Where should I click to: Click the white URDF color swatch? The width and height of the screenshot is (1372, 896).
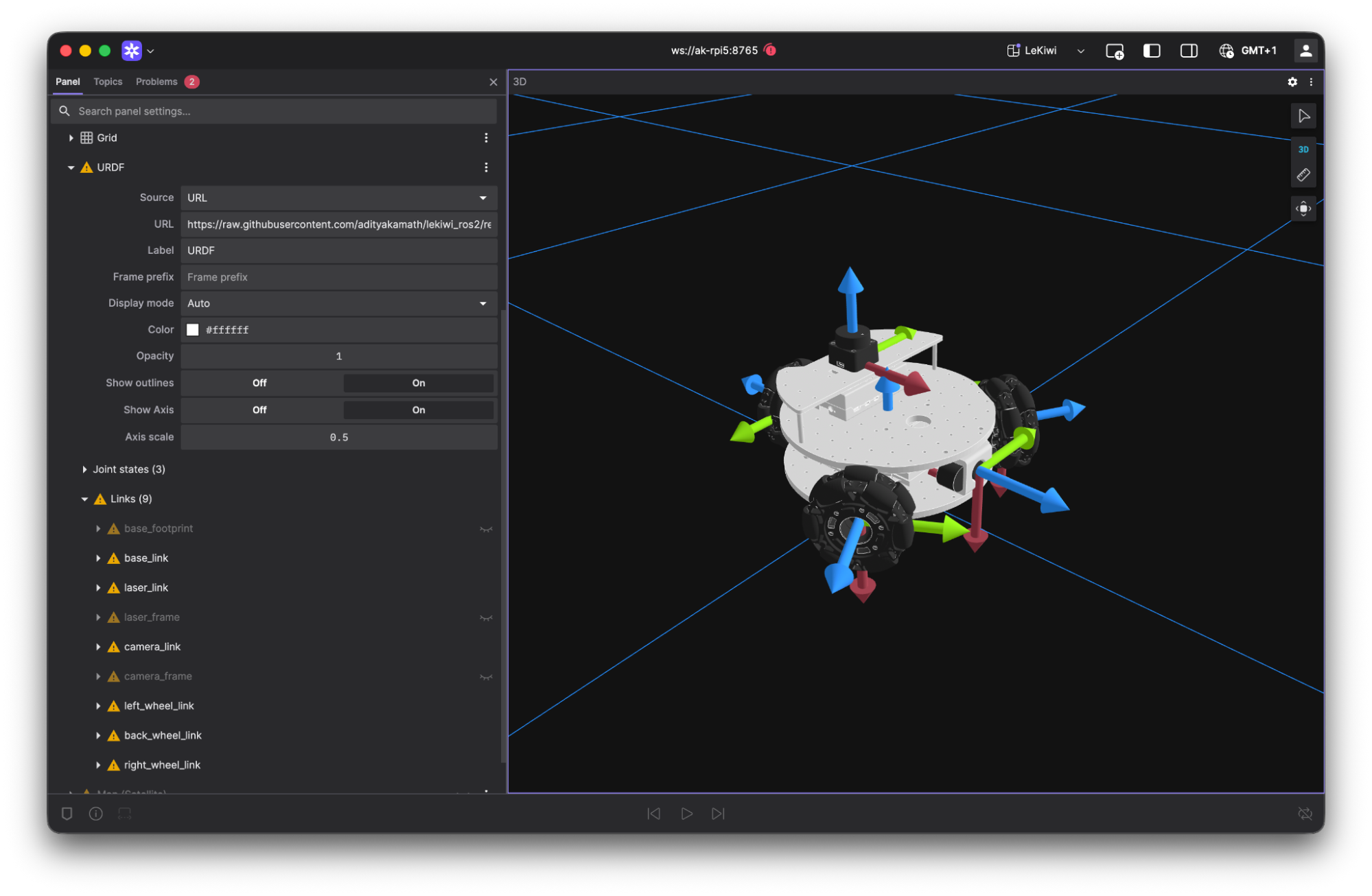pos(193,329)
